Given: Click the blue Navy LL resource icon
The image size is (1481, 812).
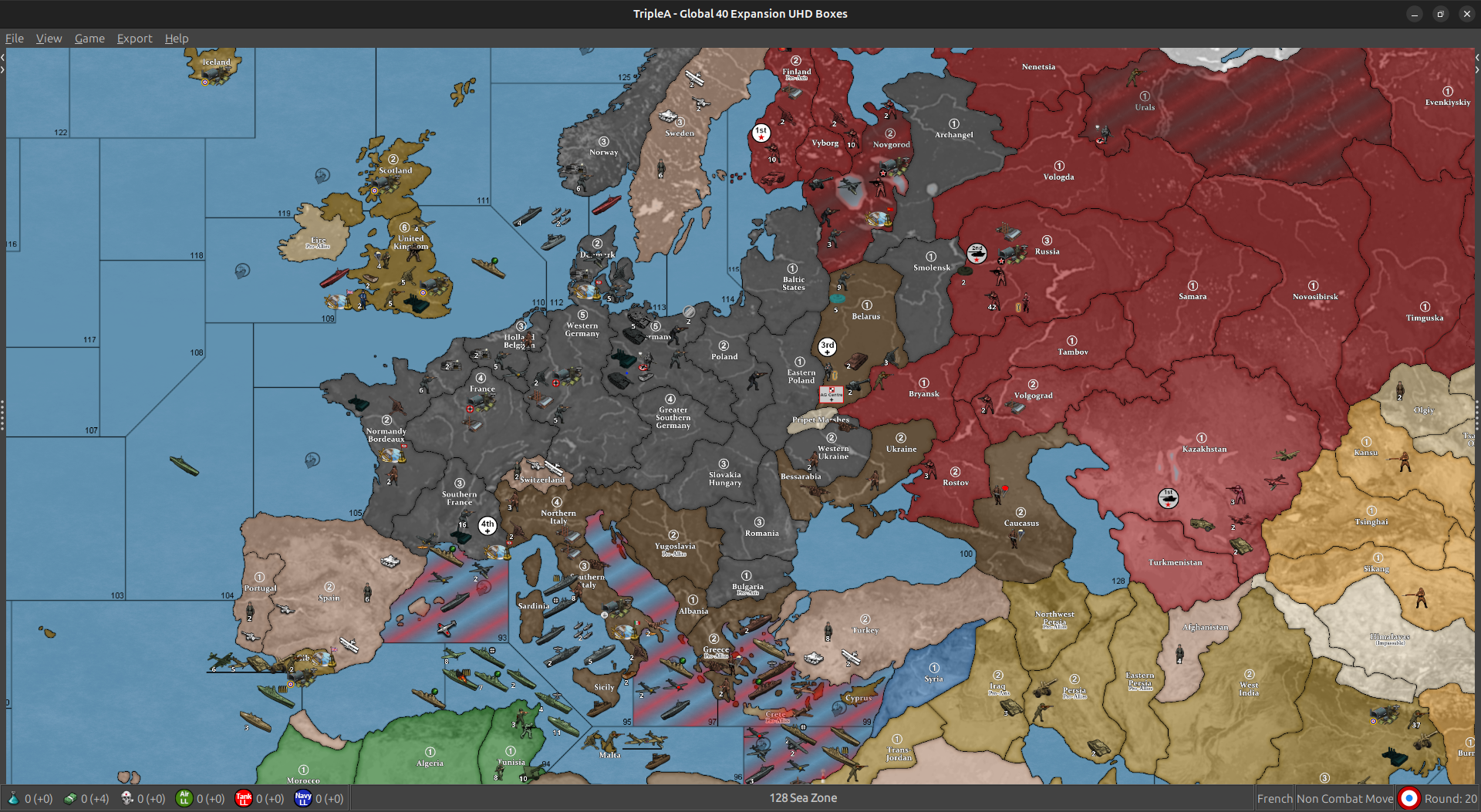Looking at the screenshot, I should click(303, 798).
